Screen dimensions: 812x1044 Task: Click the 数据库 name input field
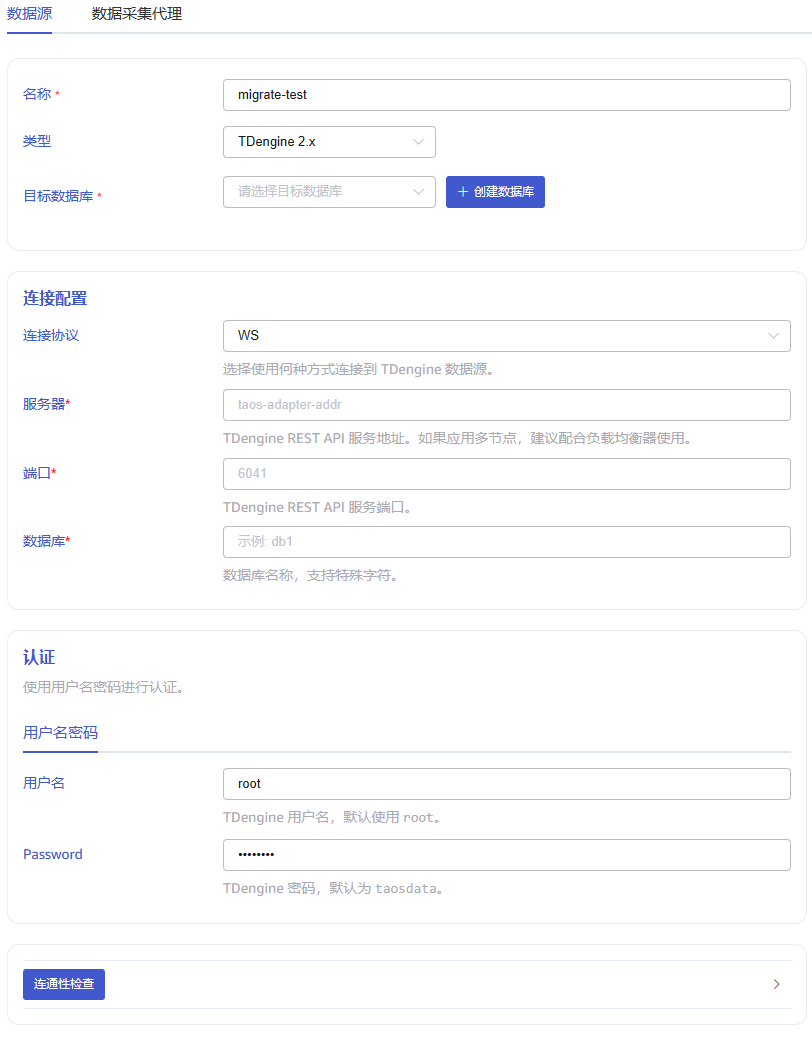(506, 542)
